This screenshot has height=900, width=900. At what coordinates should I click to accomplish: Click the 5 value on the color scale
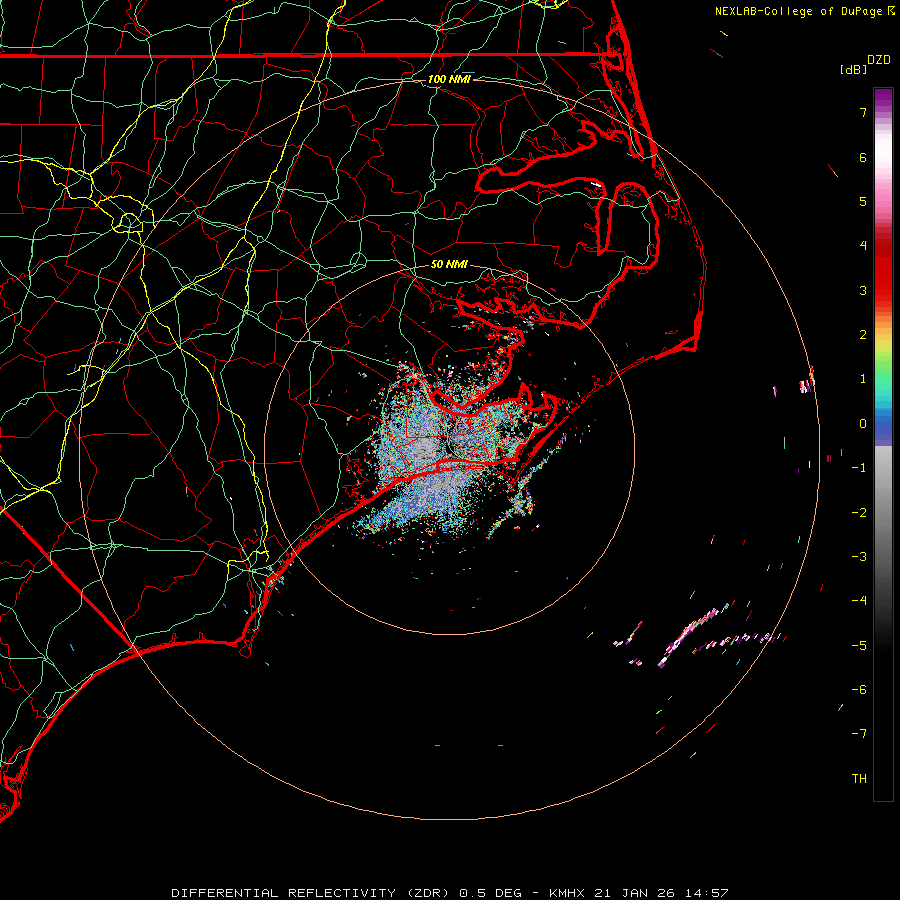coord(863,201)
